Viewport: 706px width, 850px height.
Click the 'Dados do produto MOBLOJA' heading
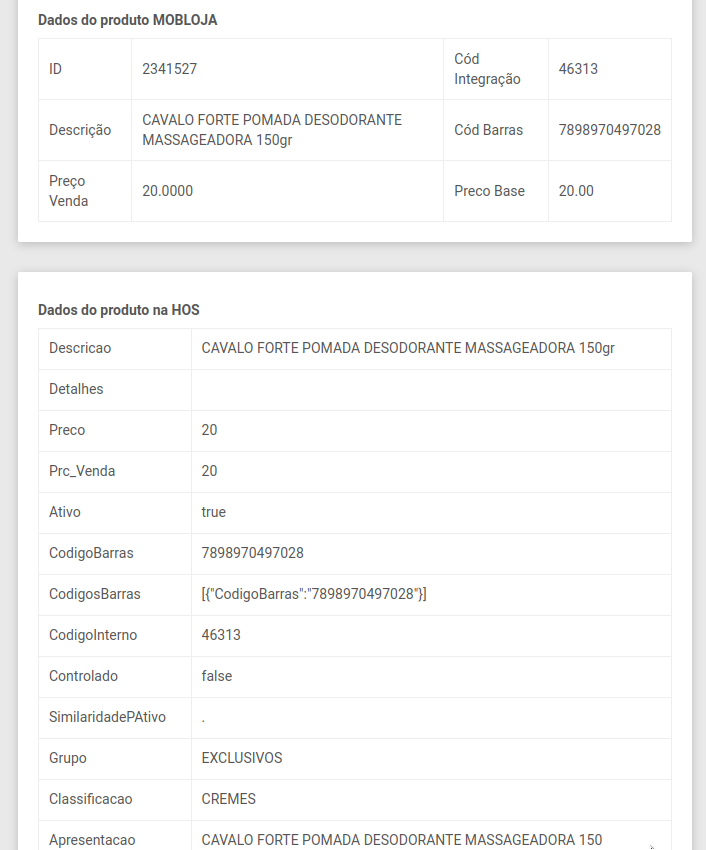click(x=127, y=20)
